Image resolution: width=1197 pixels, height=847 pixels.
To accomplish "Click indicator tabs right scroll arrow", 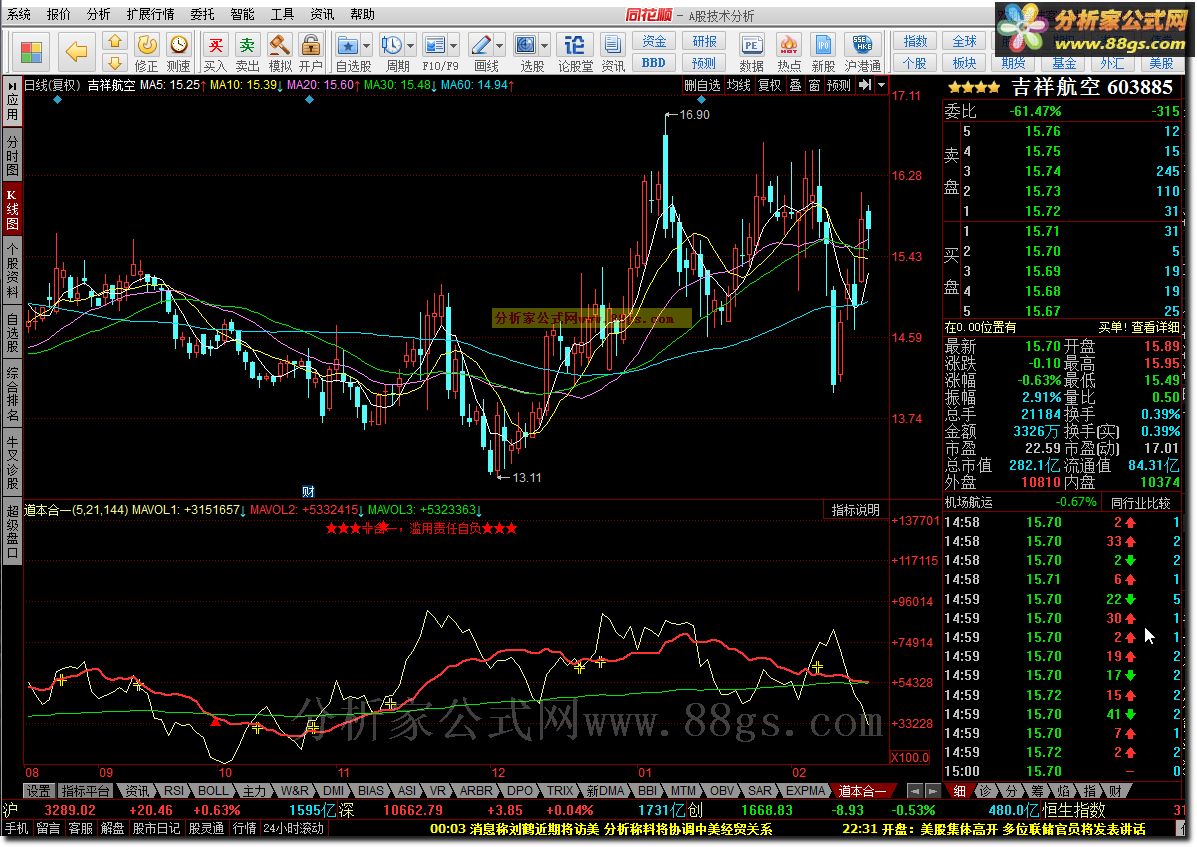I will pos(933,791).
